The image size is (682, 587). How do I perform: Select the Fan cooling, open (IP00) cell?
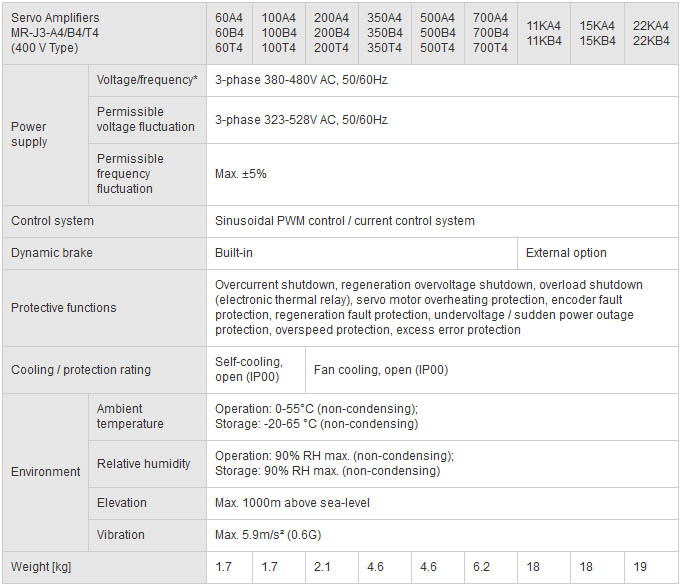coord(381,370)
